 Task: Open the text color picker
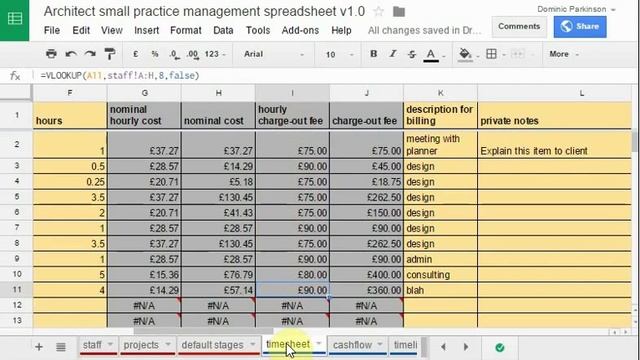click(431, 55)
